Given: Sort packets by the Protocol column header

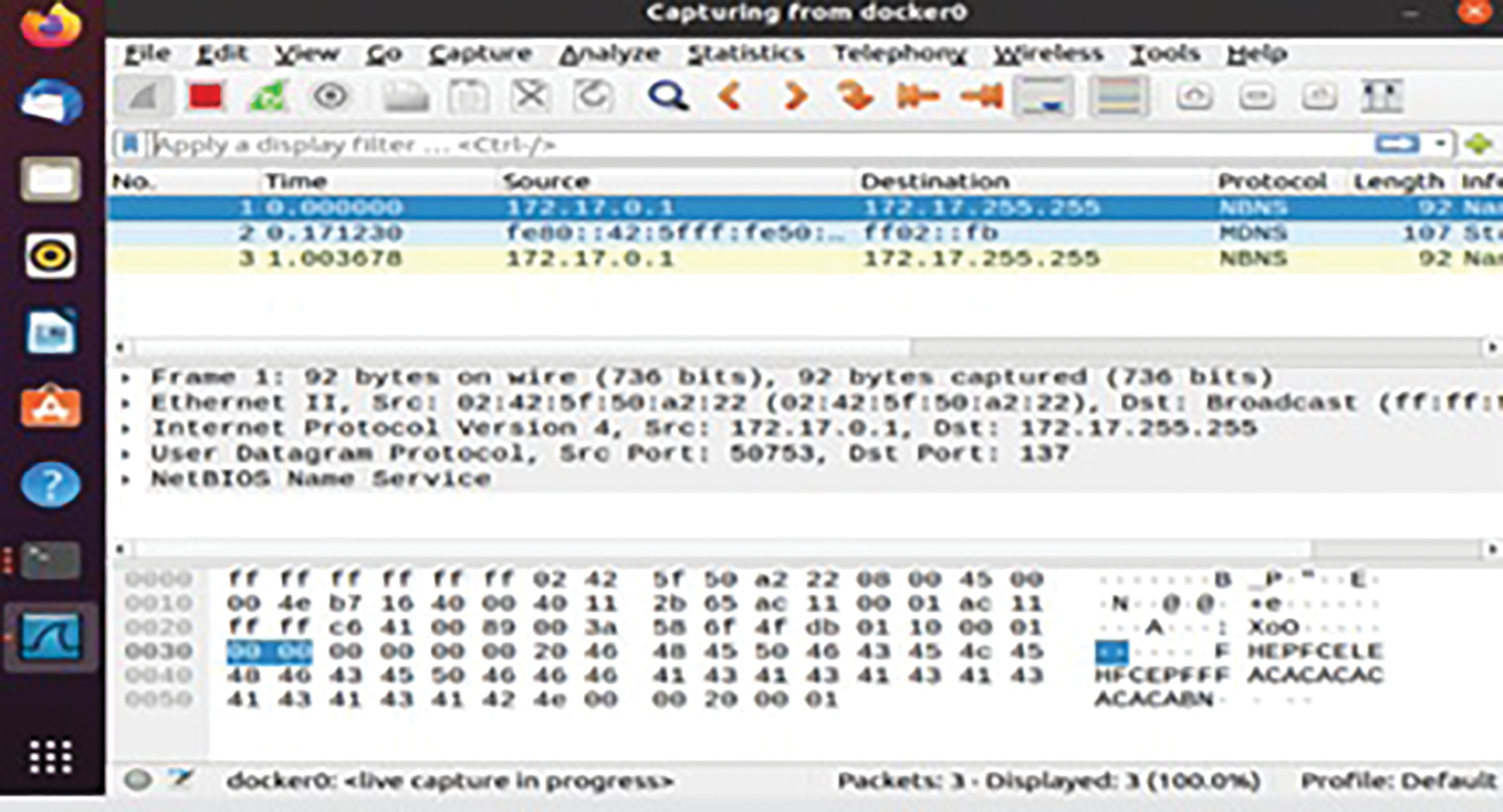Looking at the screenshot, I should [1271, 182].
